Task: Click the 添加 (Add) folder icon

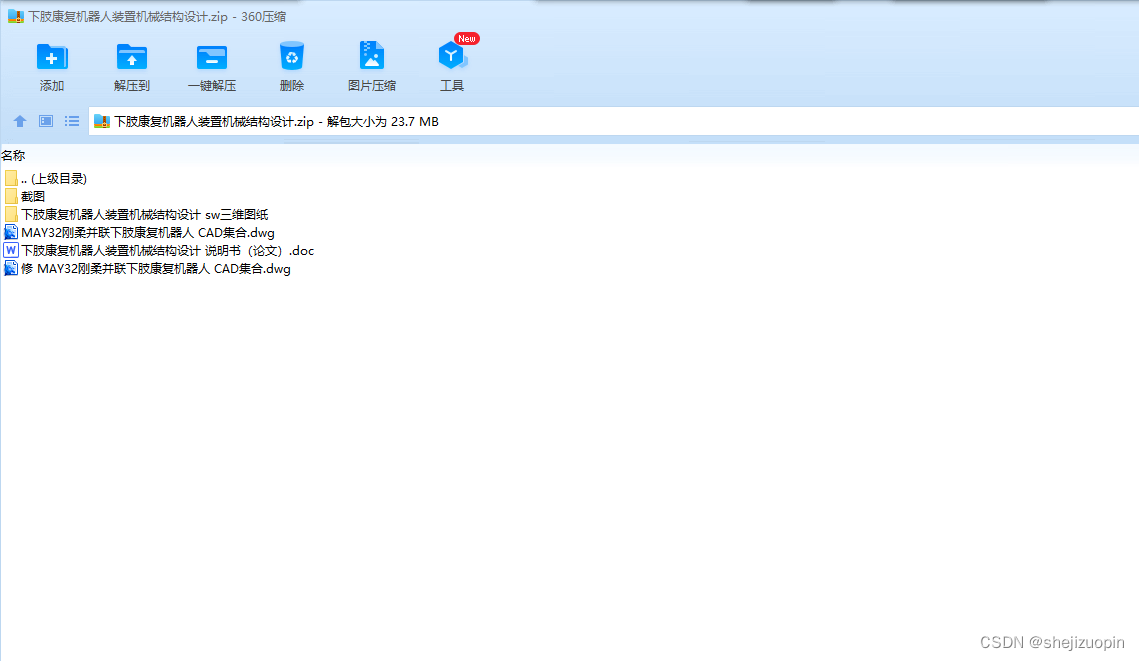Action: tap(52, 57)
